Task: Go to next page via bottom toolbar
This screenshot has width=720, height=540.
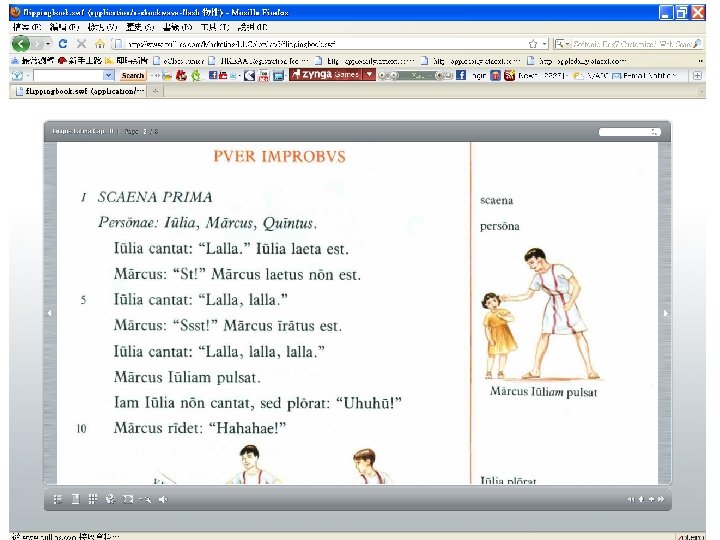Action: tap(651, 500)
